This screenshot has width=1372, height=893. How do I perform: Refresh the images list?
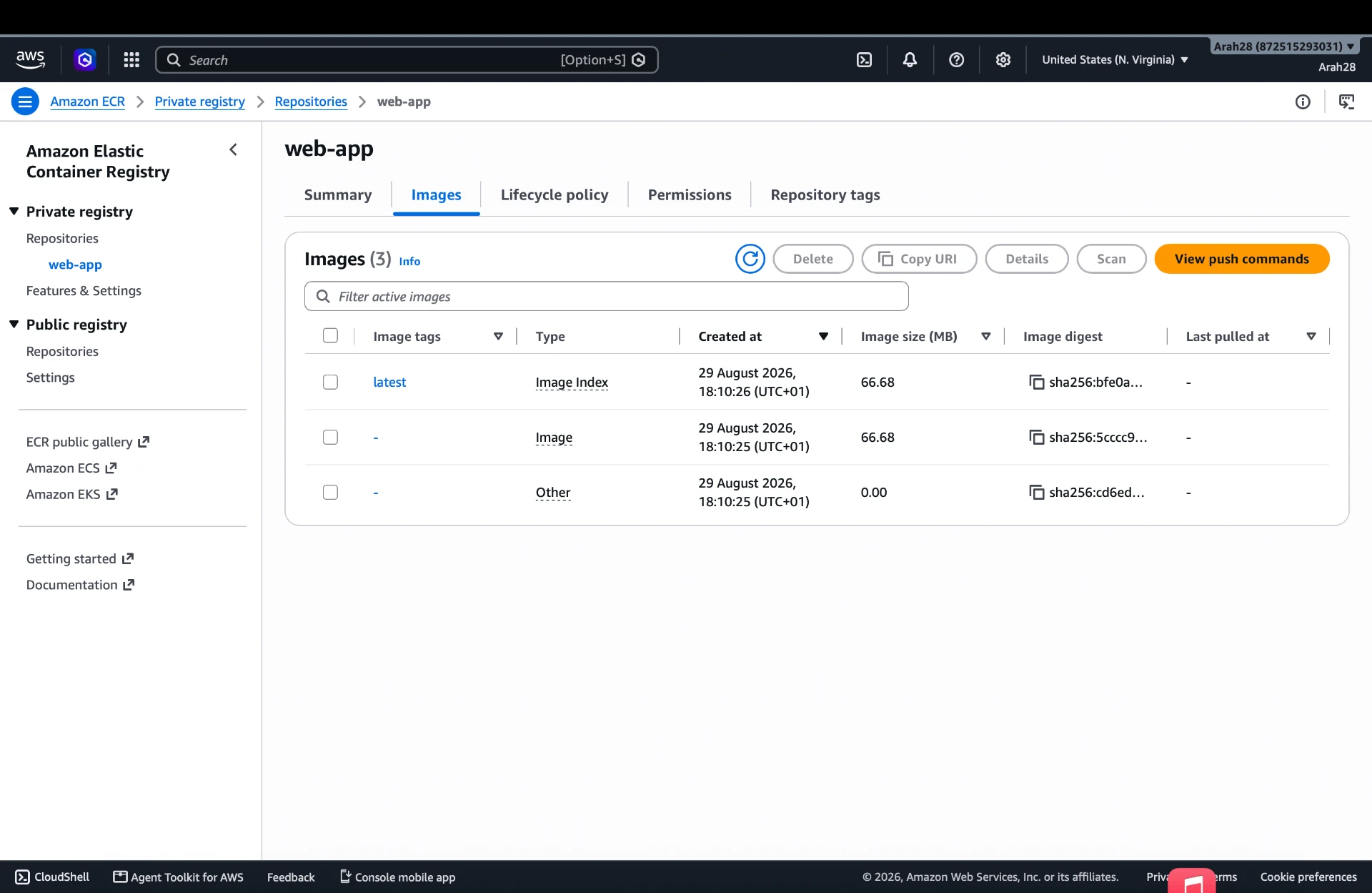[x=750, y=259]
